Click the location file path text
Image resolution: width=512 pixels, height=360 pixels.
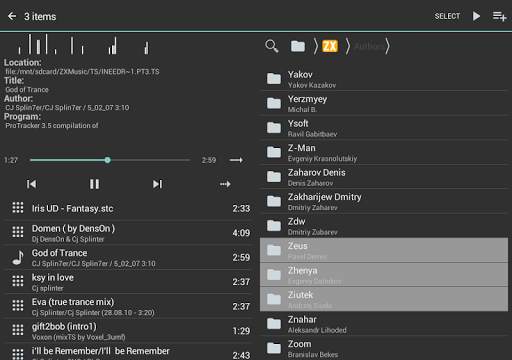click(82, 72)
